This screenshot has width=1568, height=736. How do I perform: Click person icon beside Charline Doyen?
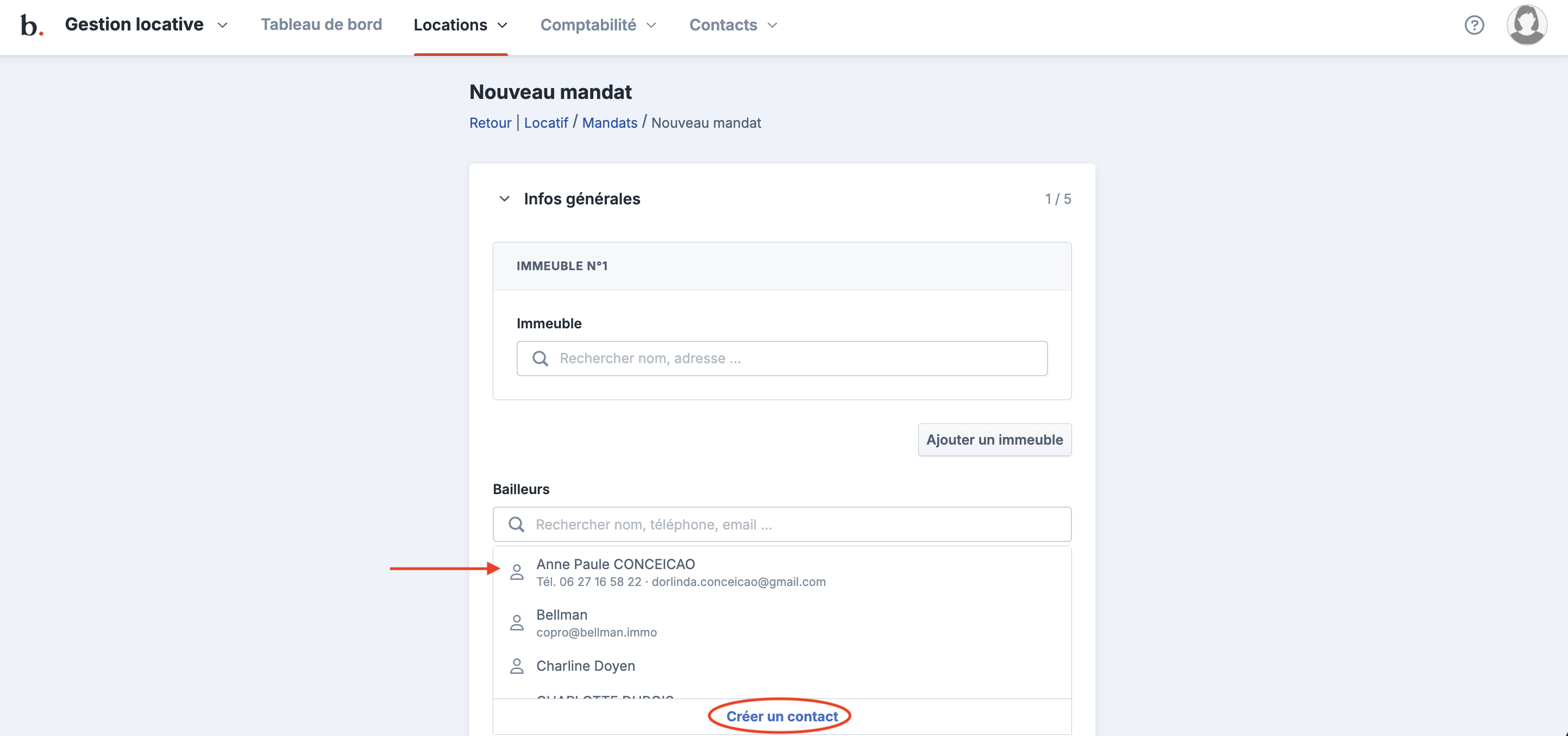point(517,666)
